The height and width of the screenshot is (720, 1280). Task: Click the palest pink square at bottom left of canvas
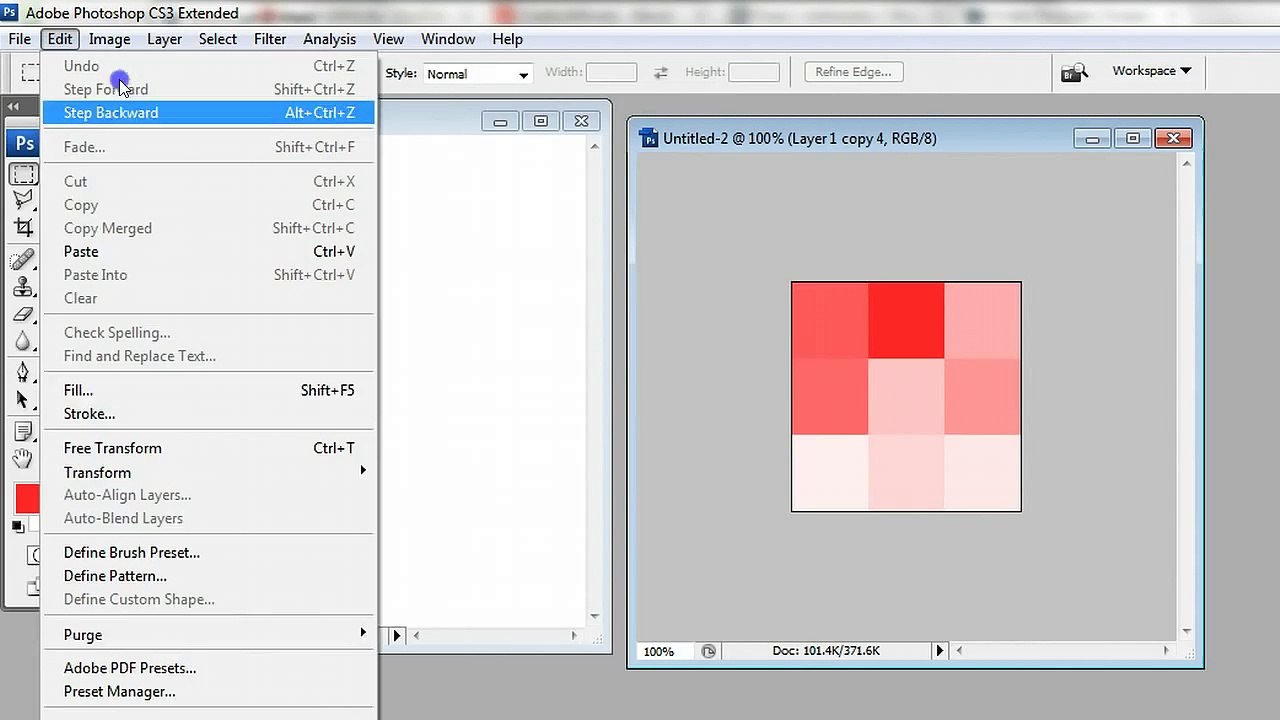(x=830, y=472)
